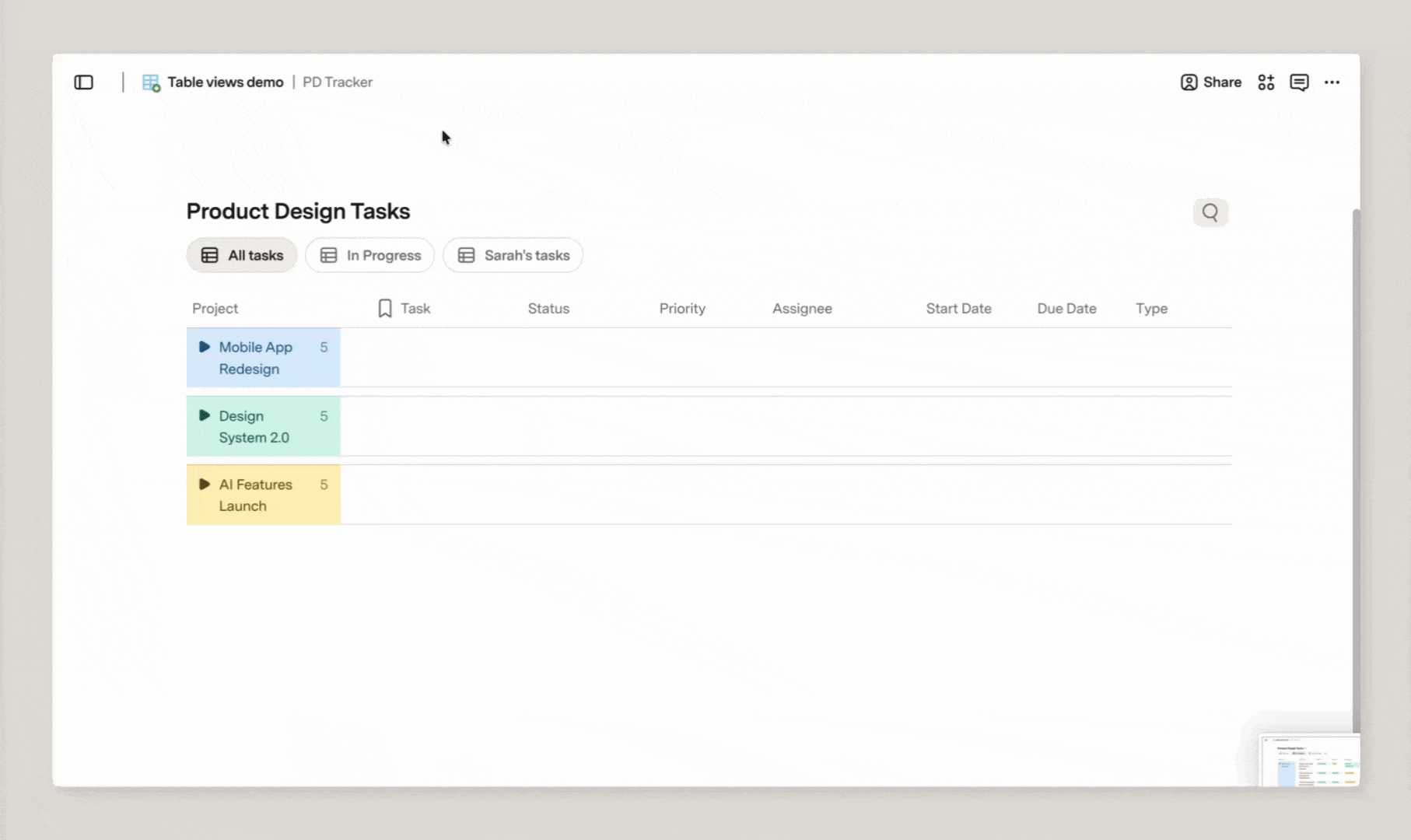Image resolution: width=1411 pixels, height=840 pixels.
Task: Open the apps grid plus icon
Action: (1266, 82)
